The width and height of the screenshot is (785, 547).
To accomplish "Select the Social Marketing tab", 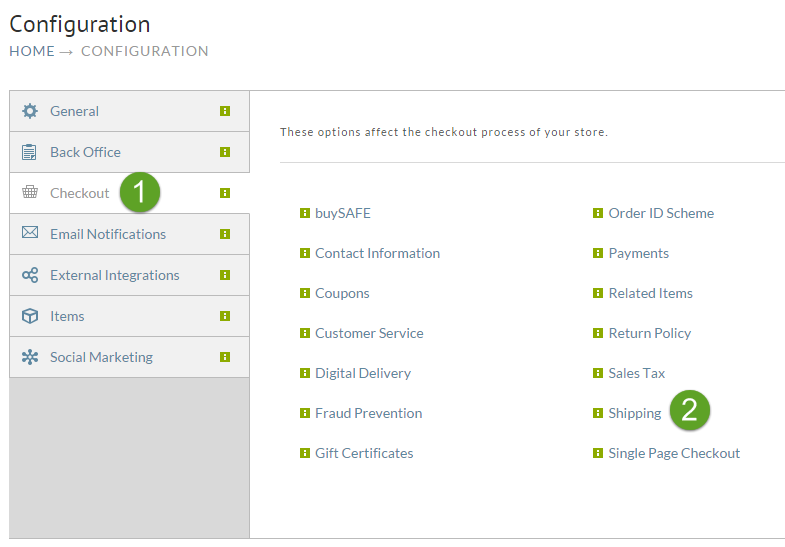I will (x=129, y=357).
